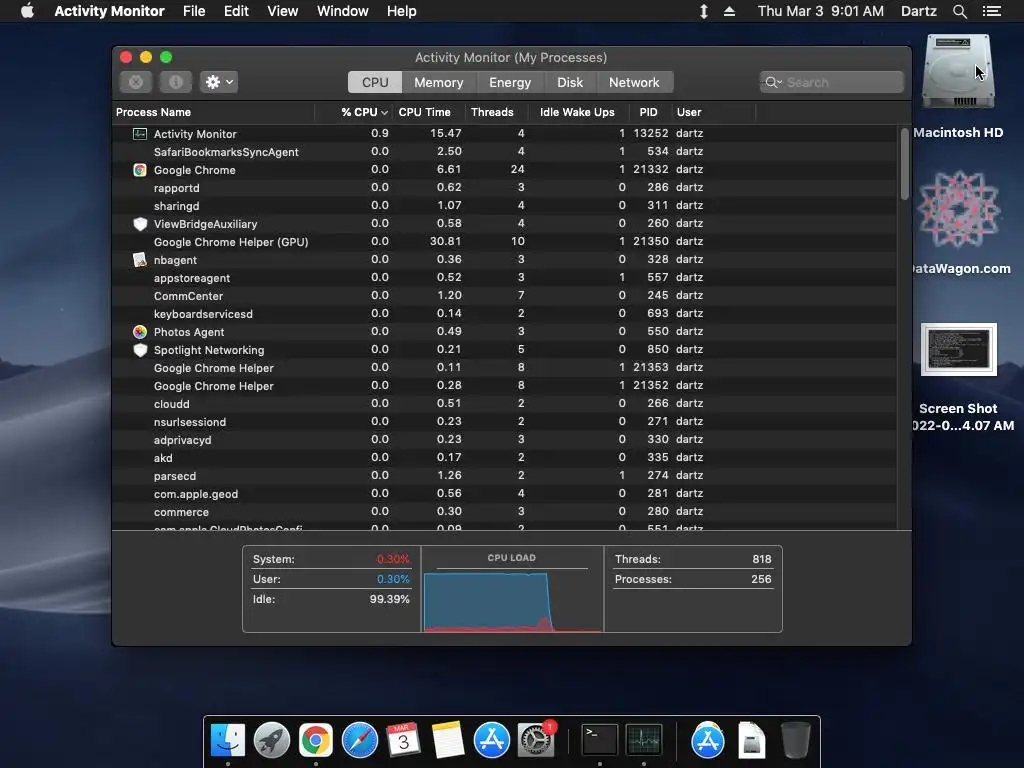Click the CPU LOAD graph
1024x768 pixels.
pyautogui.click(x=512, y=600)
